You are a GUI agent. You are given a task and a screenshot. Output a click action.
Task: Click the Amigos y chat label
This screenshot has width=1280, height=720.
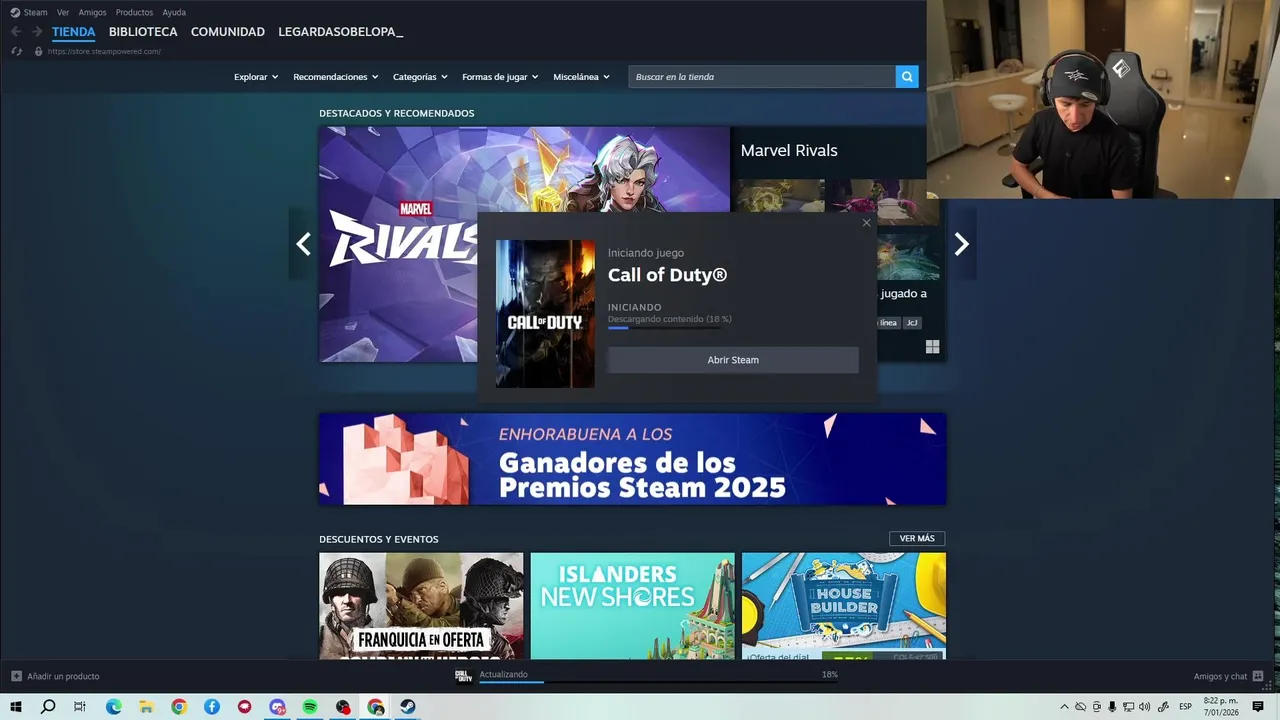(1220, 676)
